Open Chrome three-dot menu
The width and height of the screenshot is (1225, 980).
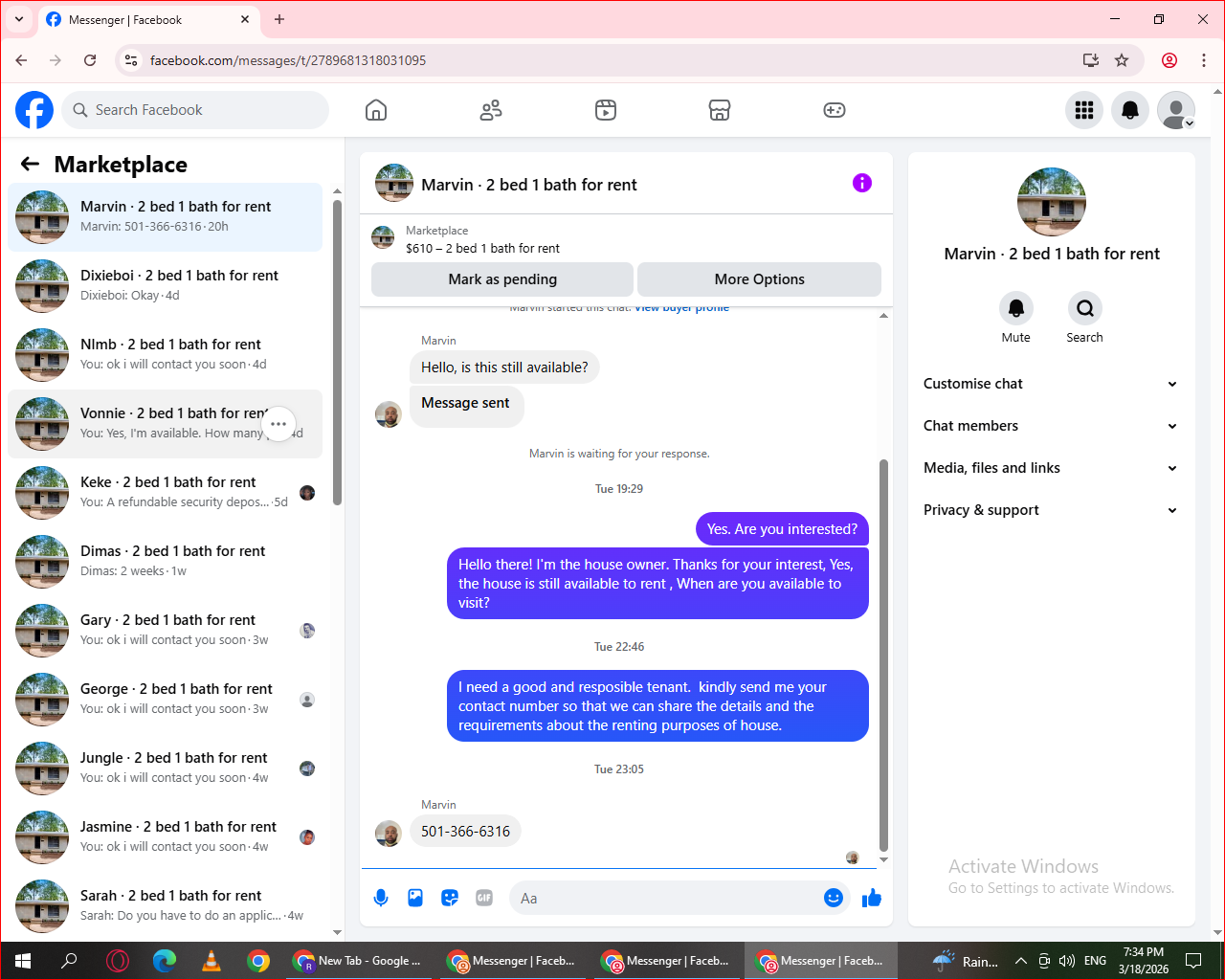pos(1204,60)
